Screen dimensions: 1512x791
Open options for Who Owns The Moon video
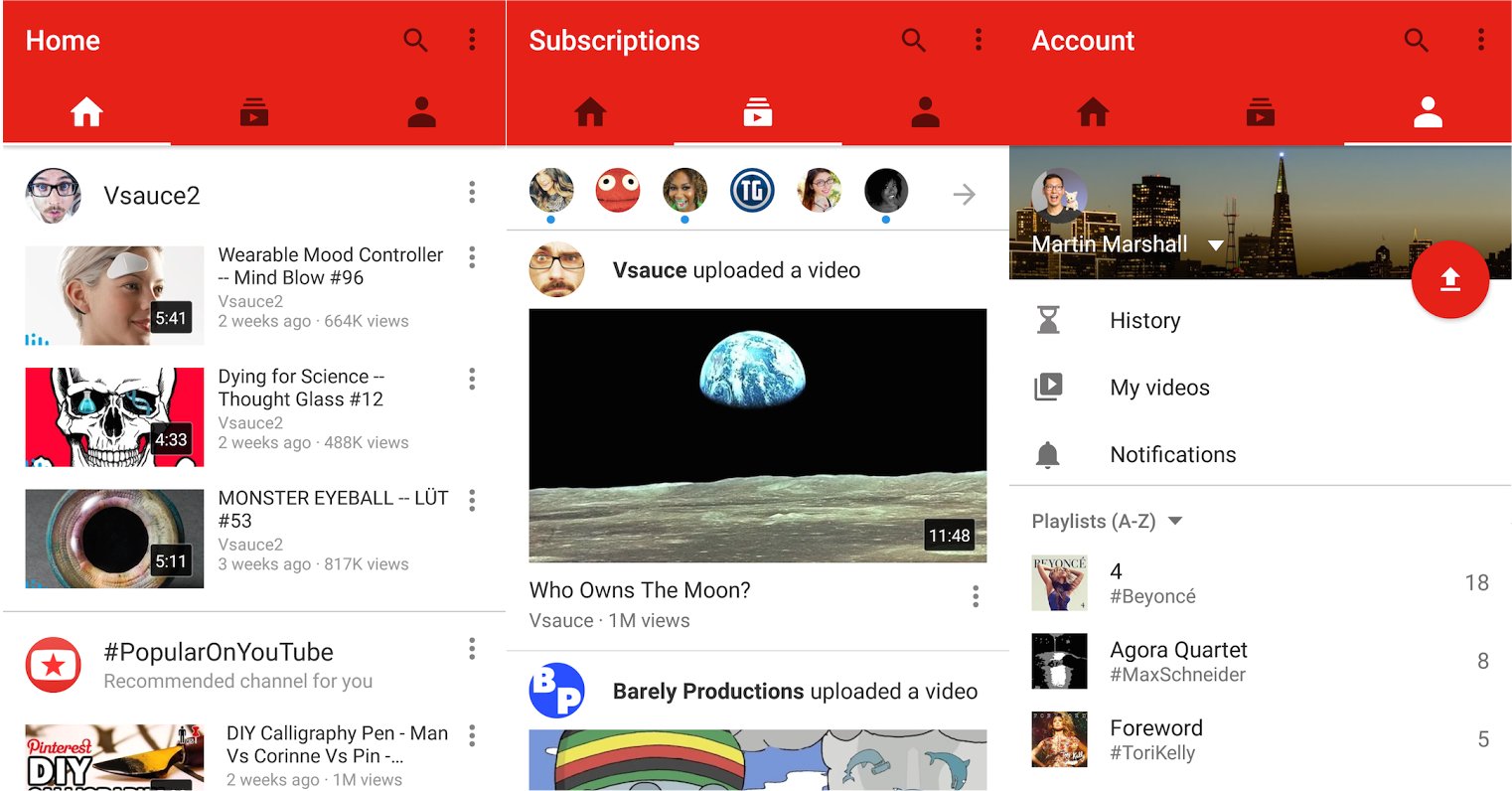coord(976,596)
